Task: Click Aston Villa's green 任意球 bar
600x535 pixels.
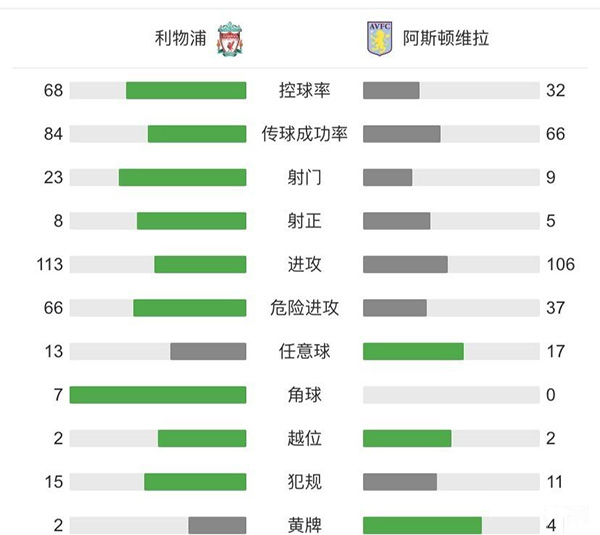Action: [413, 351]
